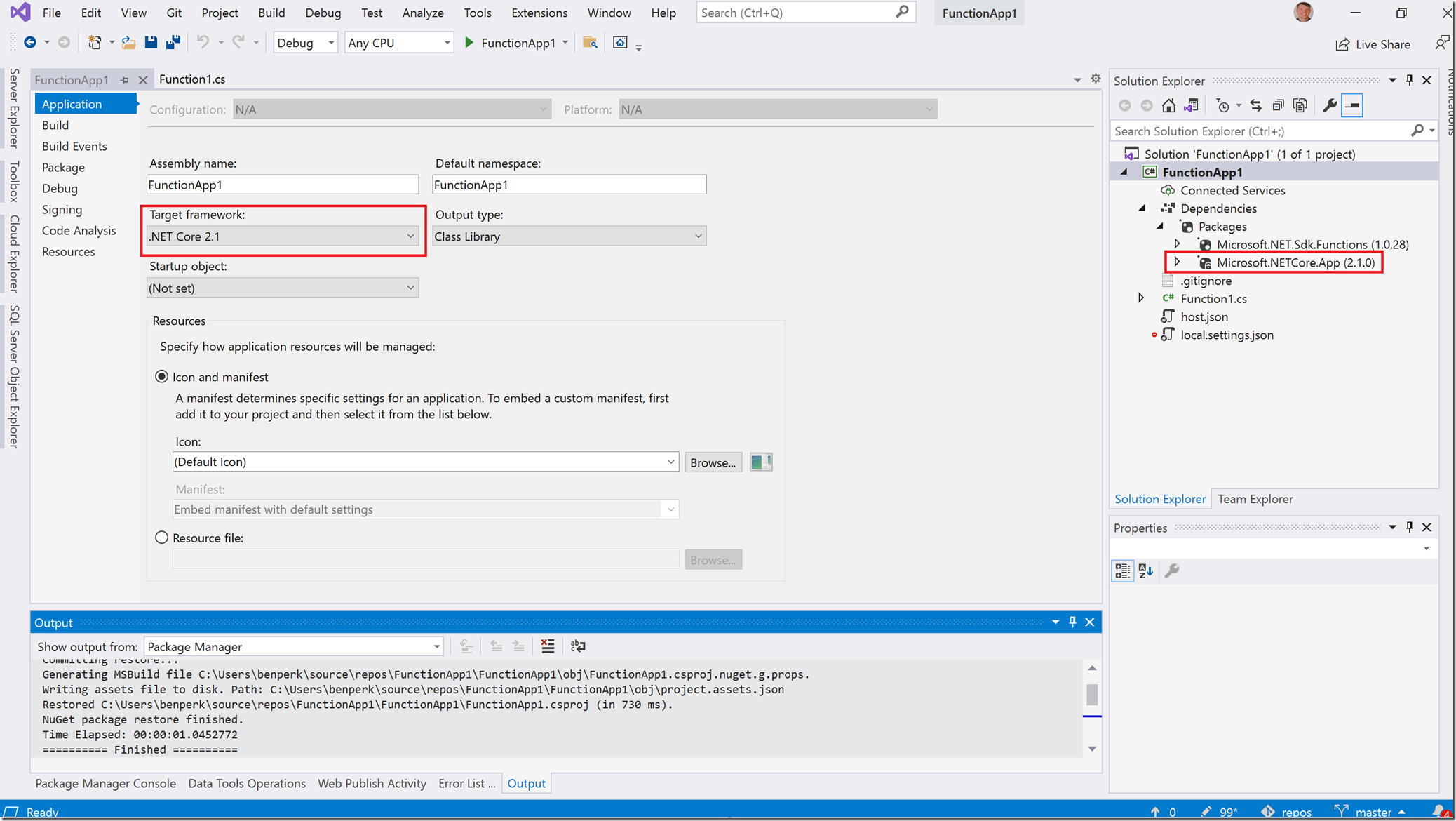Click the Output window scrollbar down arrow

click(x=1092, y=749)
